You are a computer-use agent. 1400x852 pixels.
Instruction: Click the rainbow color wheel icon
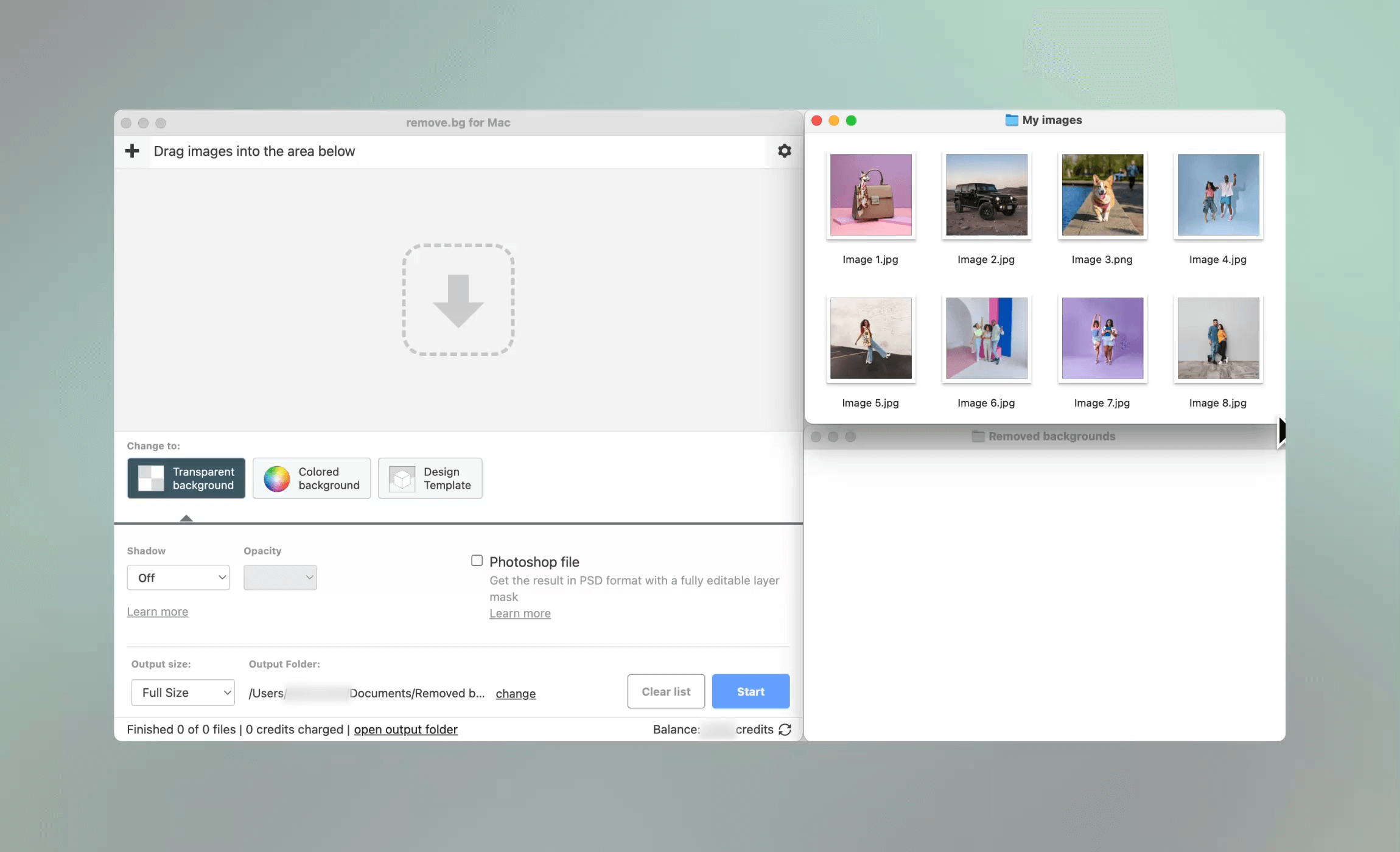[x=276, y=479]
